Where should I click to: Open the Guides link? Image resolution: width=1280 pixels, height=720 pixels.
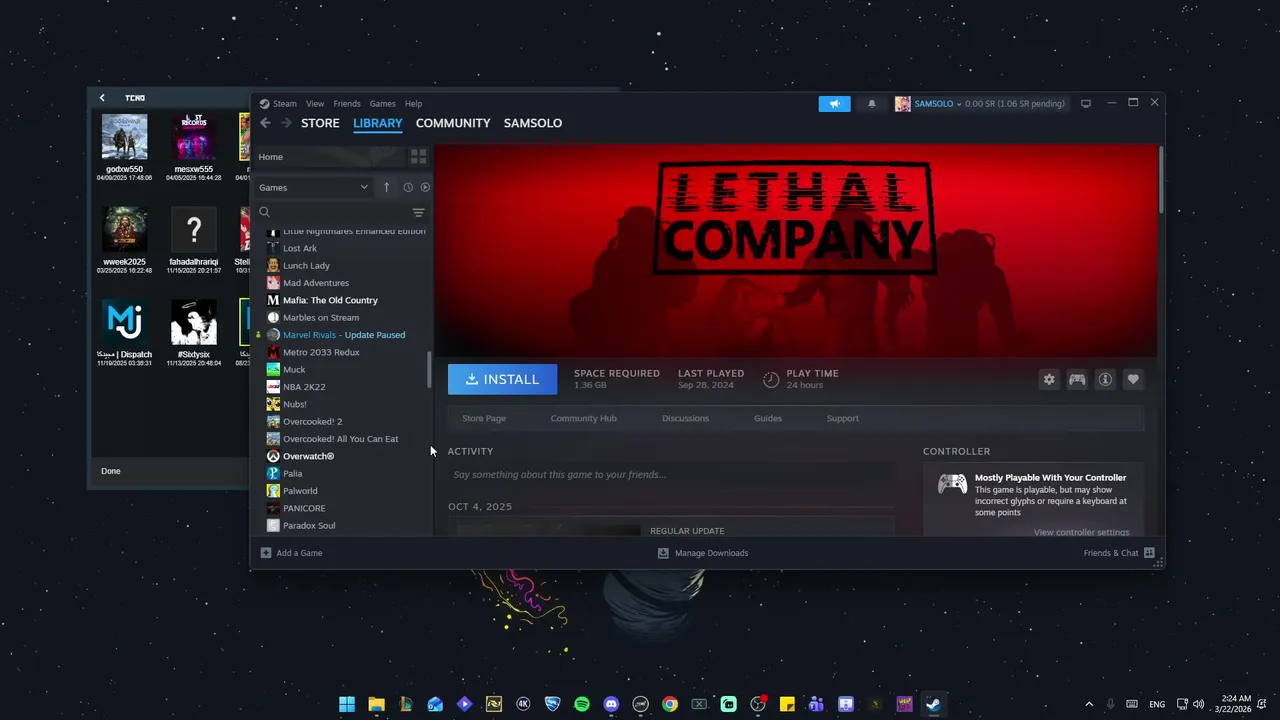point(768,418)
